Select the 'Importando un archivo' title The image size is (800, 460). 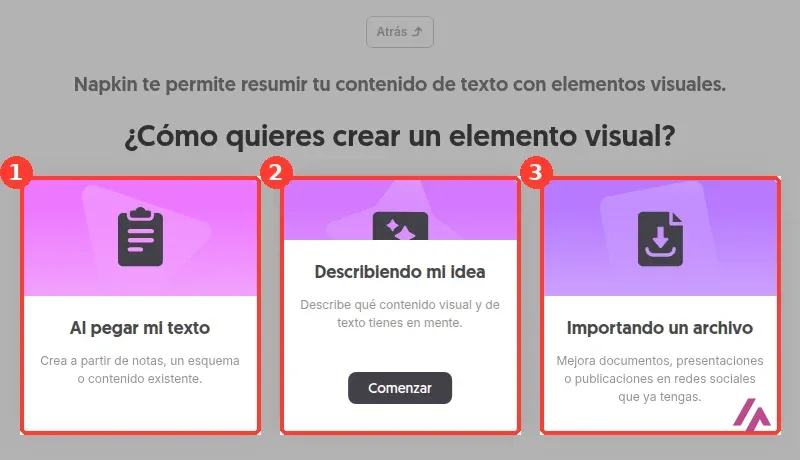(660, 328)
